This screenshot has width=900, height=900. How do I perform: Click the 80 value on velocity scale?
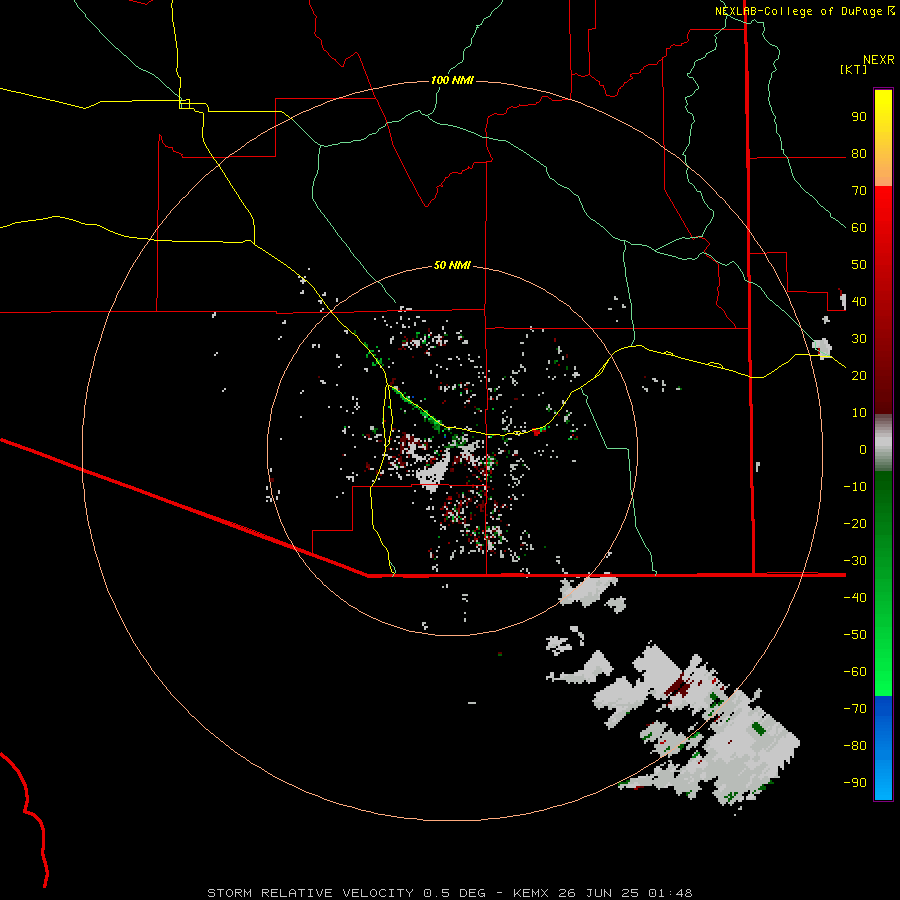[x=859, y=154]
